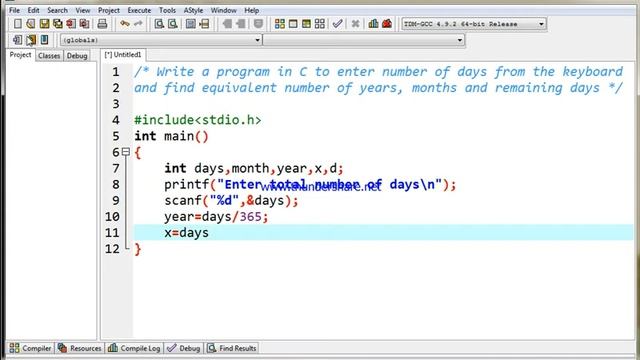Open the Window menu
The height and width of the screenshot is (360, 640).
224,10
